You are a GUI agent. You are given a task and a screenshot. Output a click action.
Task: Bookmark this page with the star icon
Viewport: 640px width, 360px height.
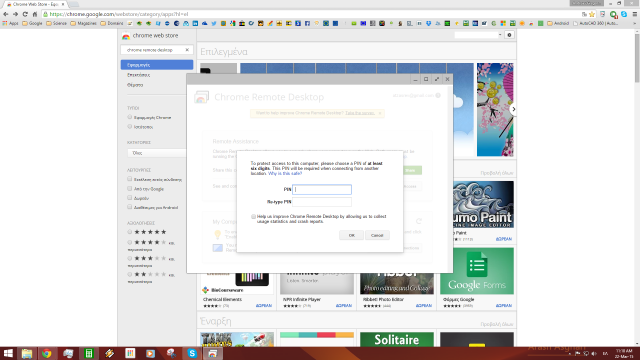(x=592, y=14)
